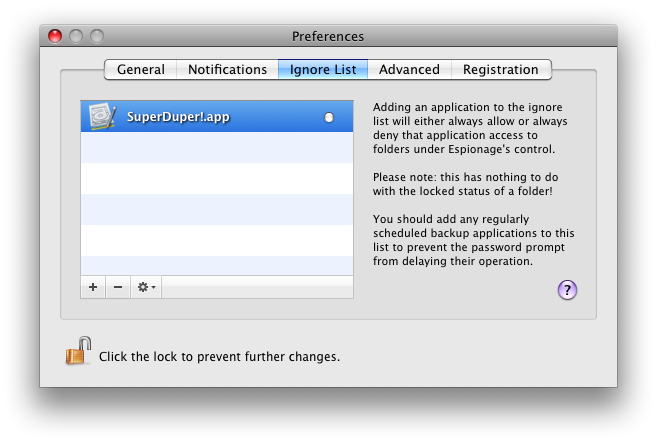
Task: Toggle the white indicator on SuperDuper!.app row
Action: [329, 117]
